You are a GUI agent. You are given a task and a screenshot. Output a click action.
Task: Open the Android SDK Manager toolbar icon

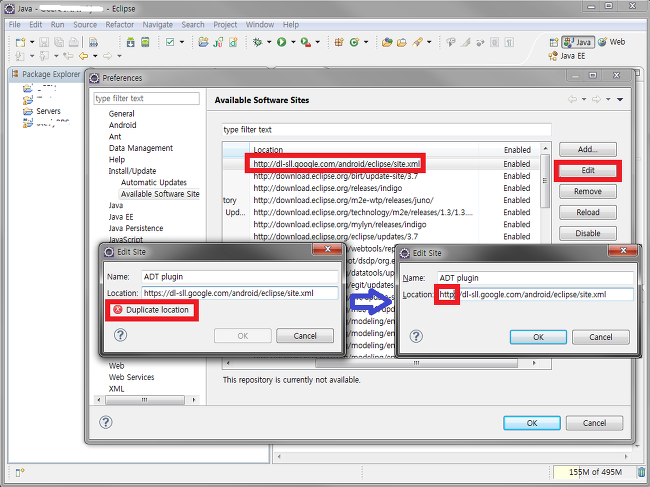click(130, 42)
